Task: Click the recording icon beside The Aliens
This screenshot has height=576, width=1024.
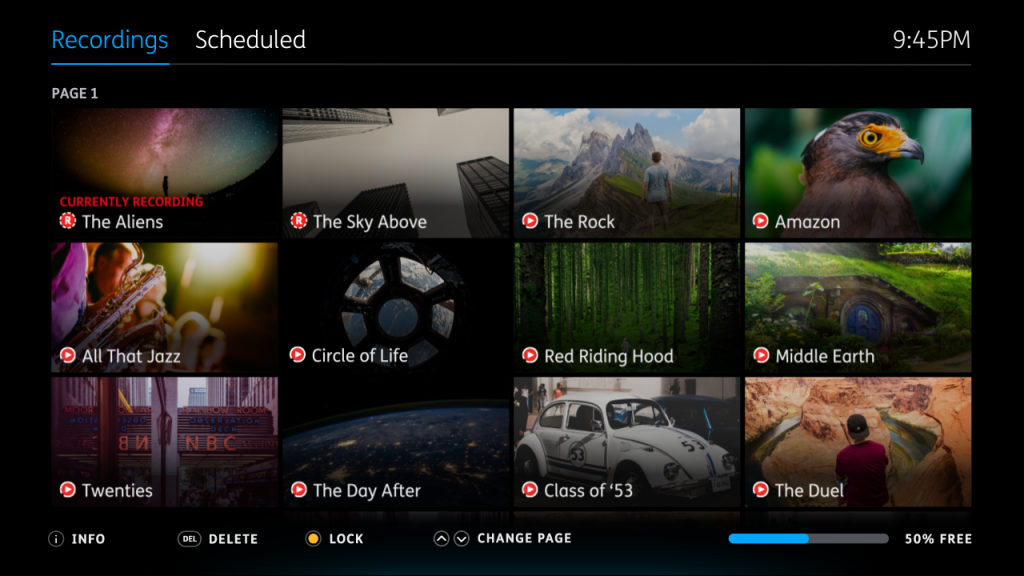Action: 68,221
